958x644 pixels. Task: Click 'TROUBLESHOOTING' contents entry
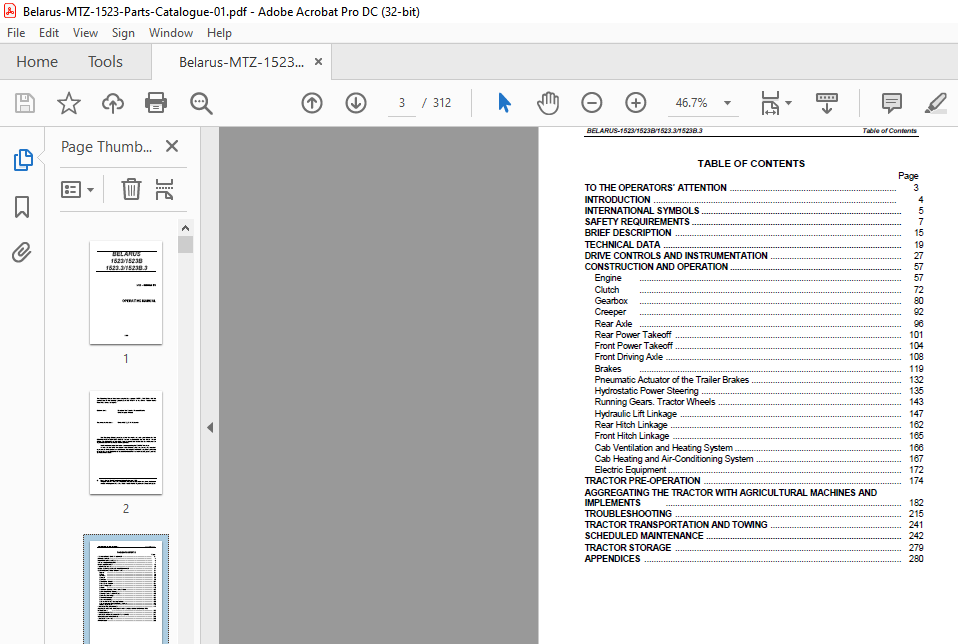pos(628,514)
